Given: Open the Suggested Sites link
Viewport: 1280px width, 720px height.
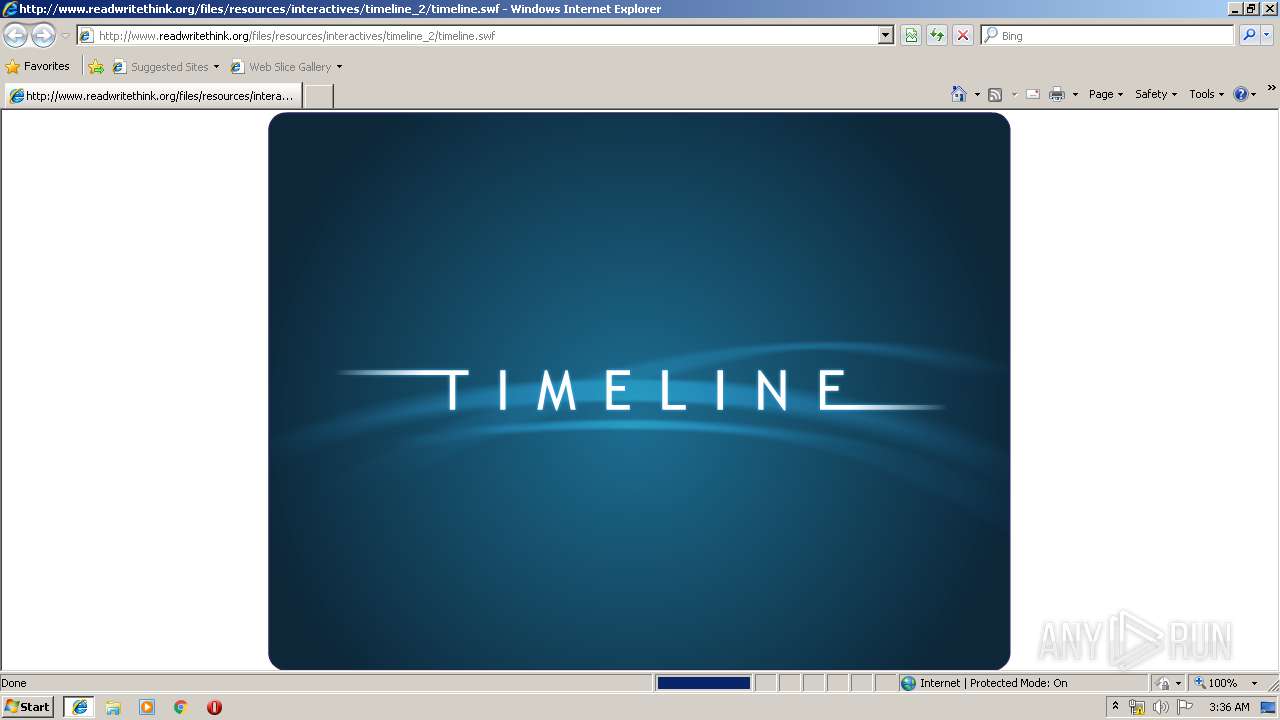Looking at the screenshot, I should tap(166, 67).
